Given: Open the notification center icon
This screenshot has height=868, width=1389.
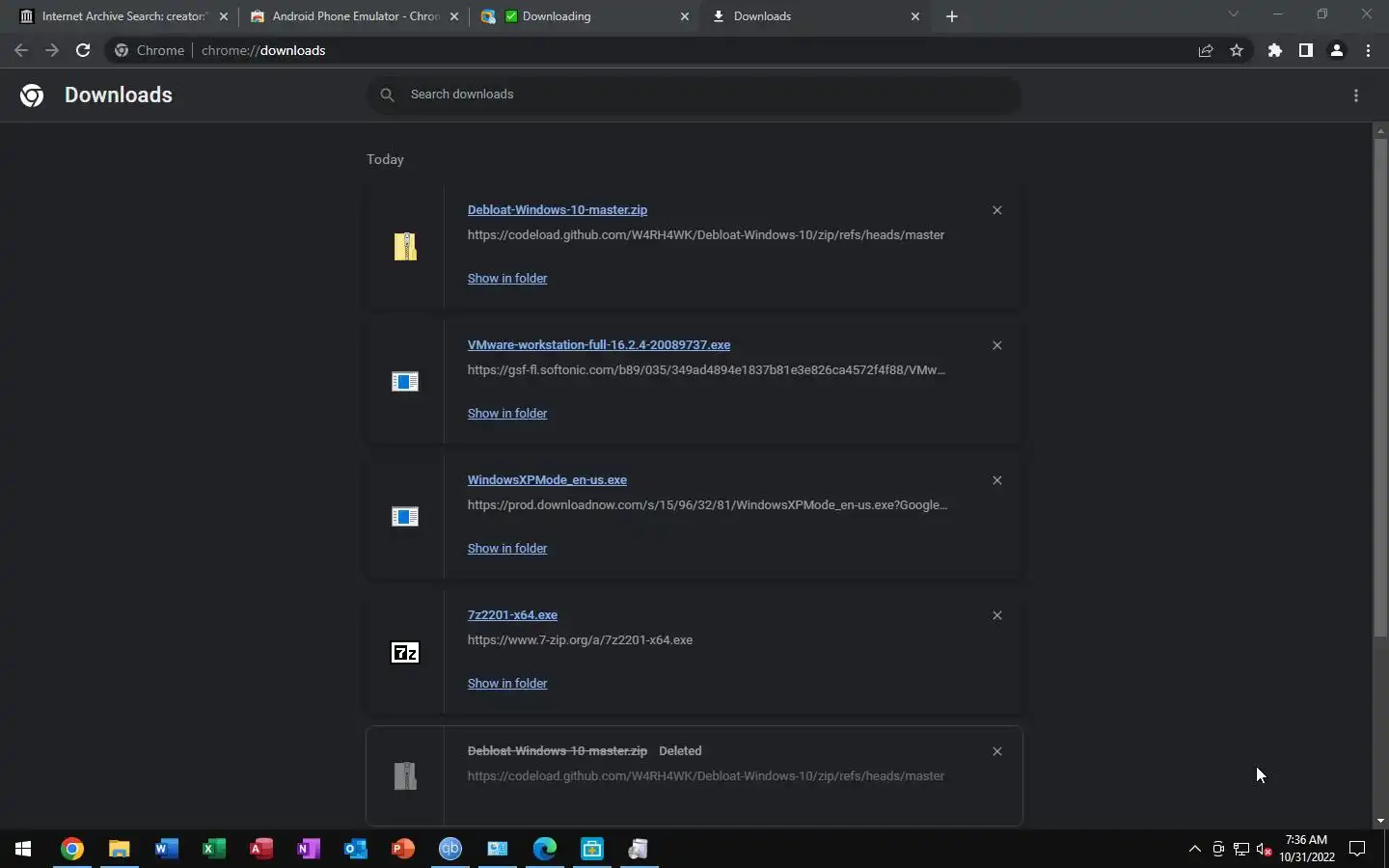Looking at the screenshot, I should (1357, 849).
